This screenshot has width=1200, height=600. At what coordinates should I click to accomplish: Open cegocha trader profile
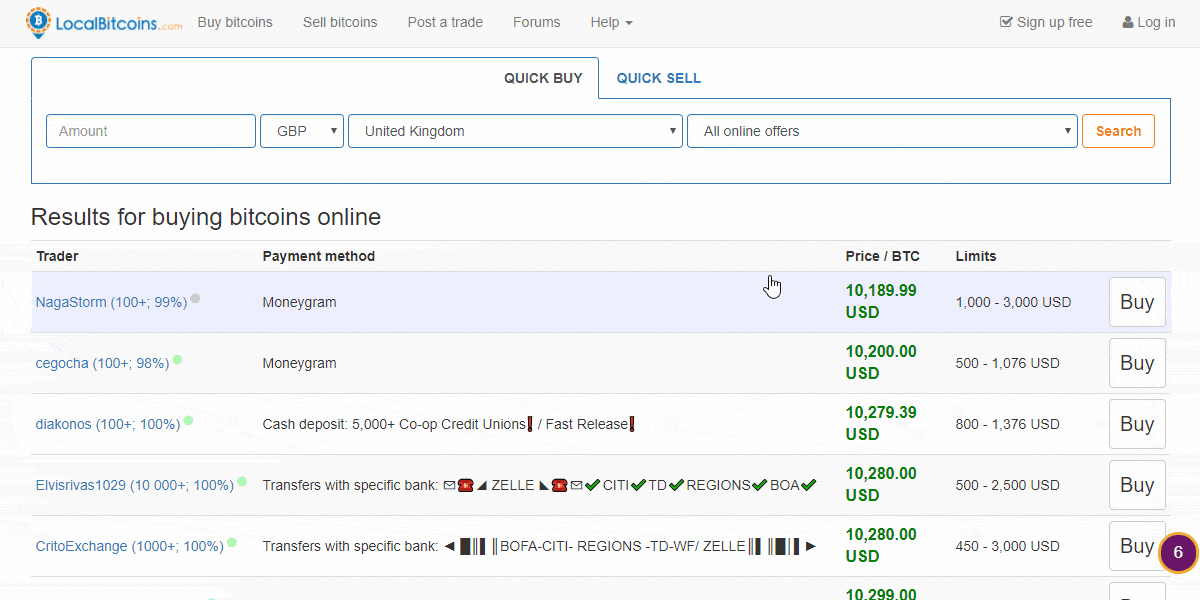click(102, 363)
